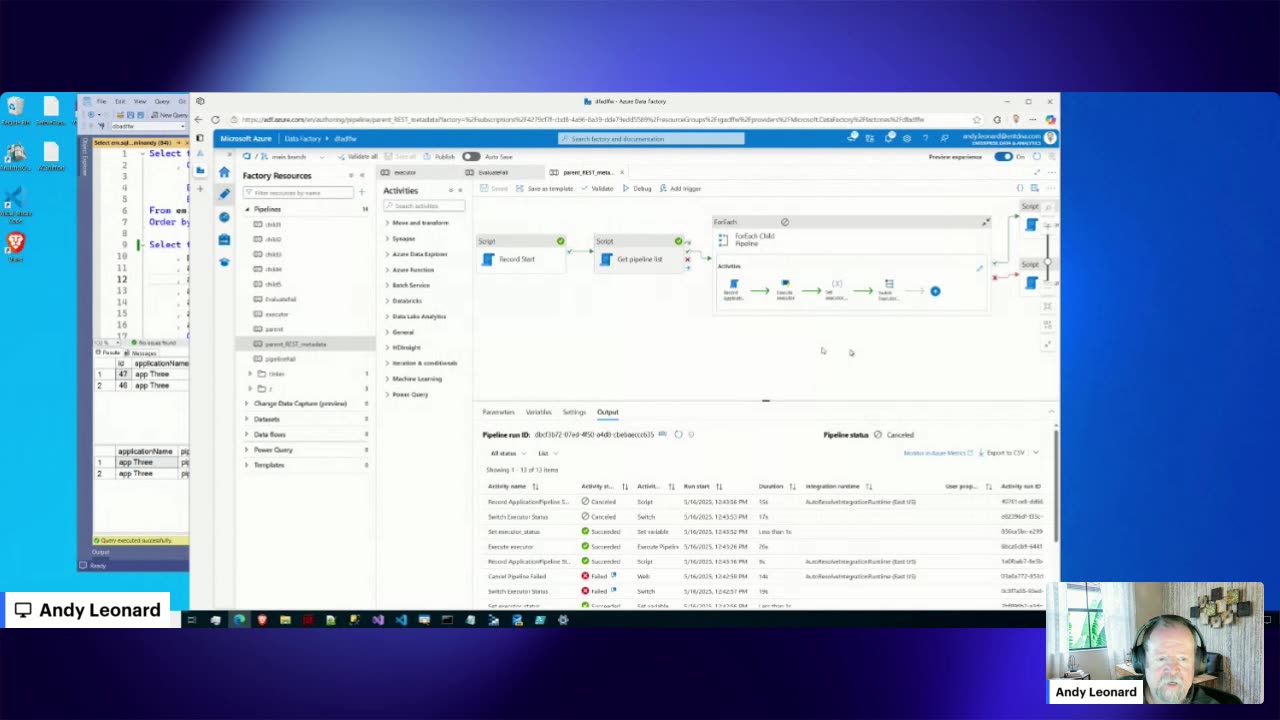
Task: Click the Get pipeline list script activity icon
Action: [606, 259]
